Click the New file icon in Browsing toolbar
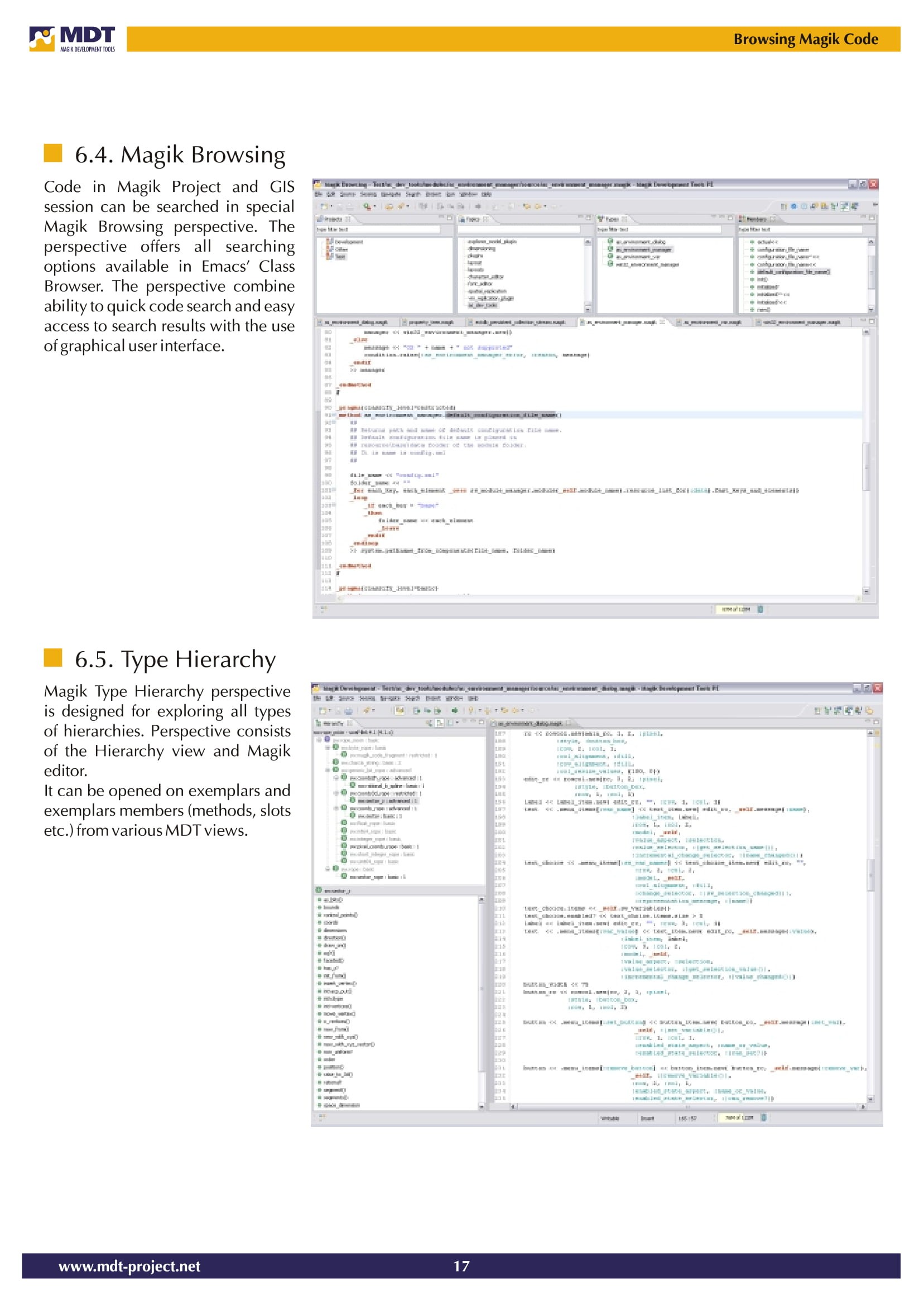This screenshot has height=1305, width=924. pos(324,206)
